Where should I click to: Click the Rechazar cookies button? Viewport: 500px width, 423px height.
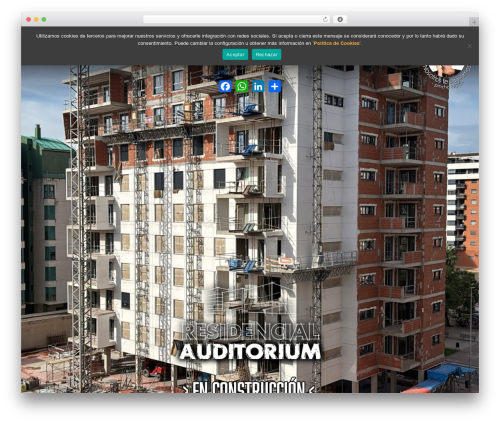coord(266,54)
